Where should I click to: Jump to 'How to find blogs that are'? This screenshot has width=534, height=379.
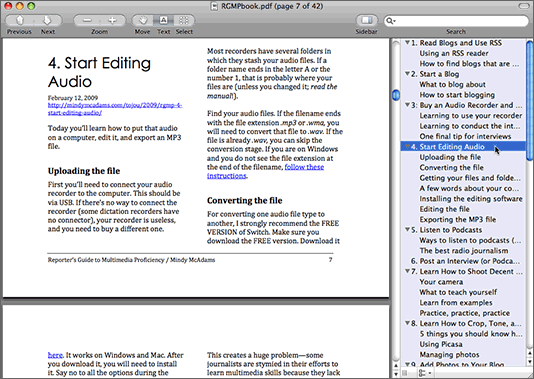click(469, 64)
